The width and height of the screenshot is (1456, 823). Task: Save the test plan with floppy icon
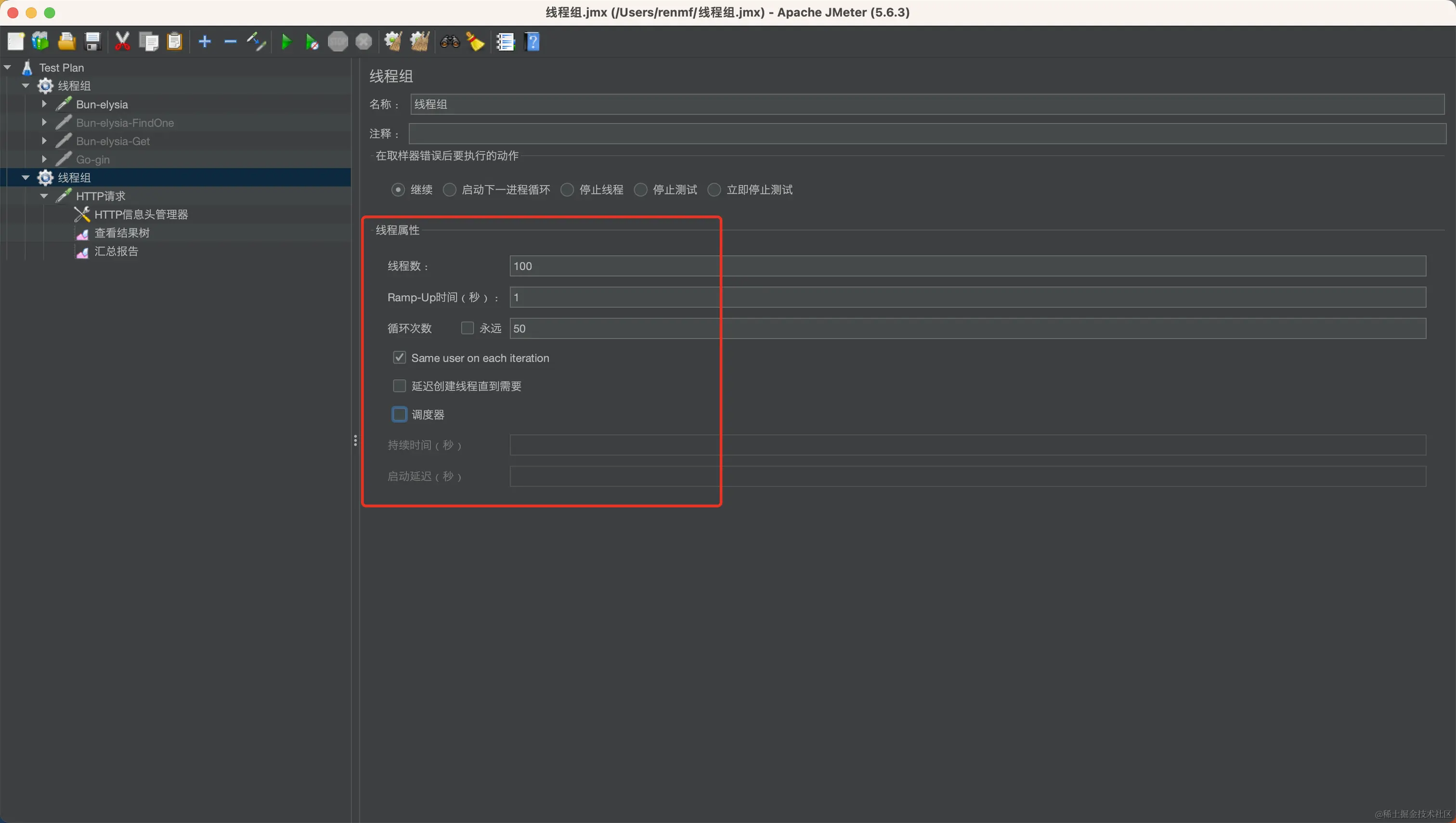(x=93, y=41)
